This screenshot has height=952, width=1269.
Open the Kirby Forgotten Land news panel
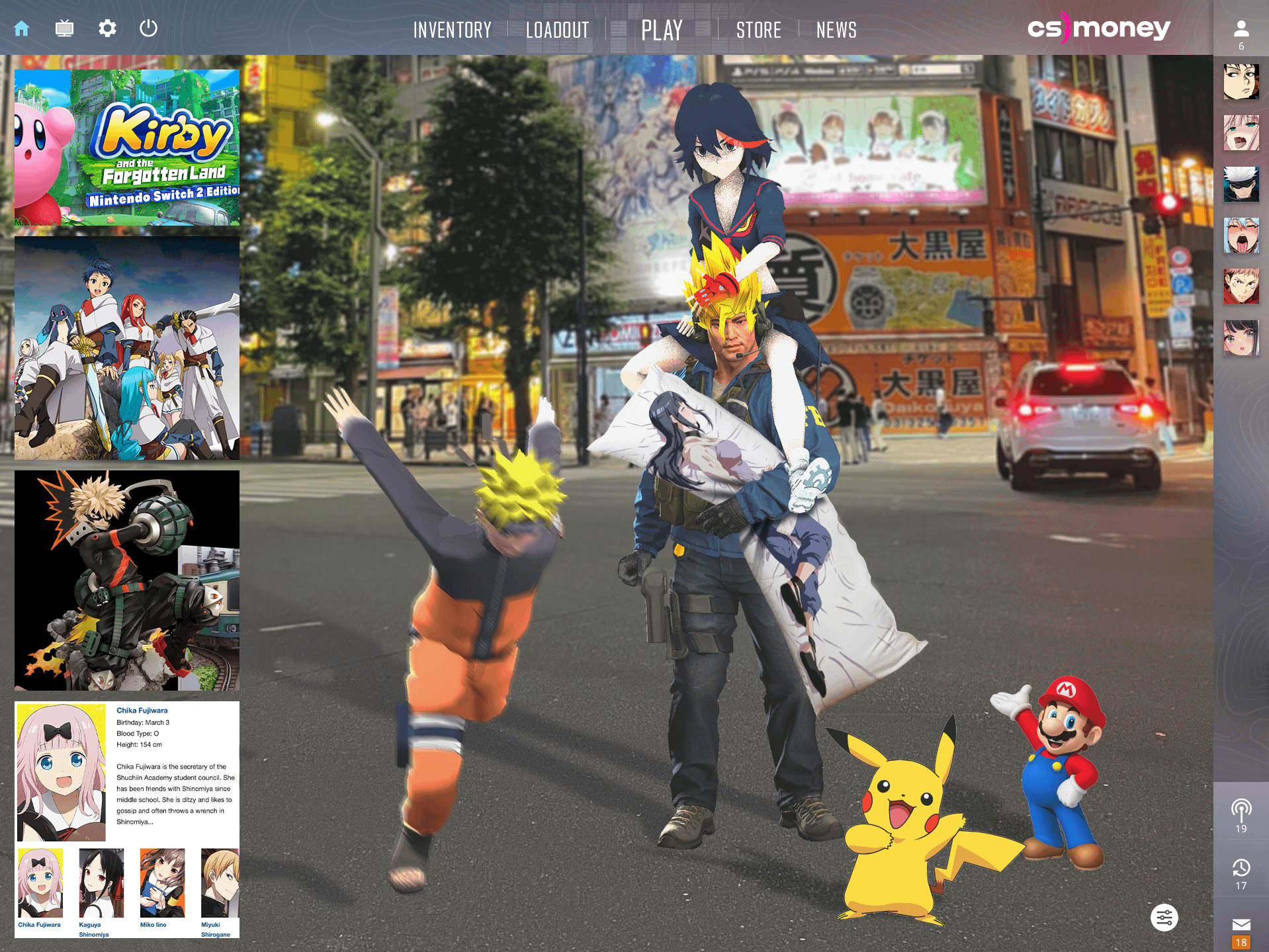click(x=127, y=148)
